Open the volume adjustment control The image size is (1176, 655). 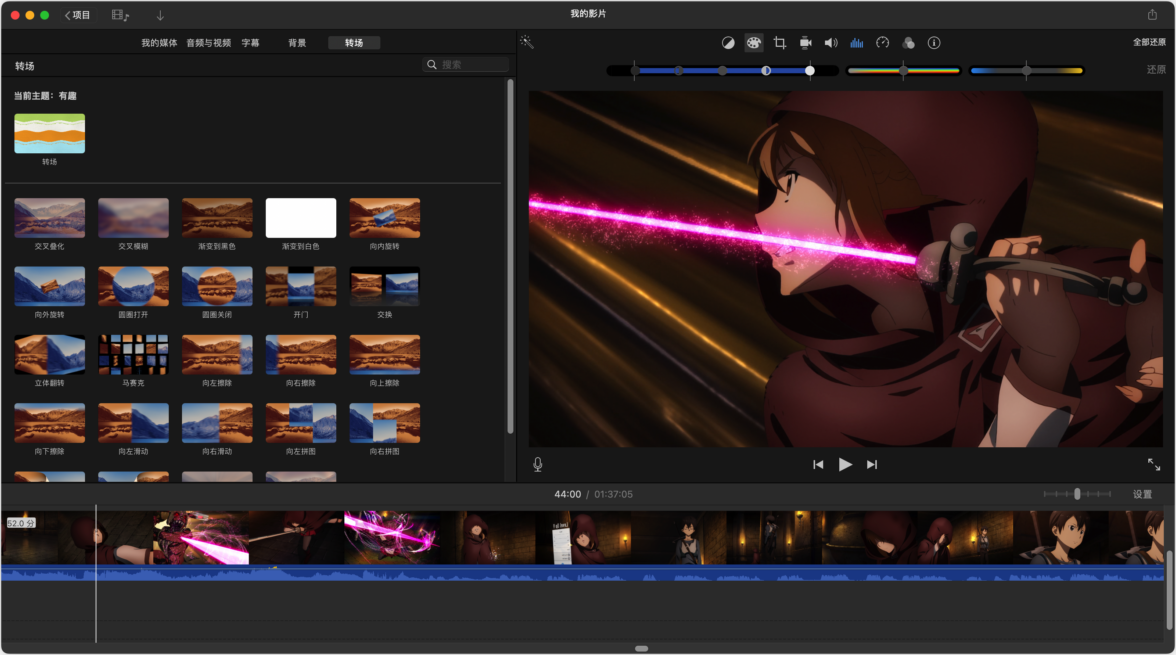(x=831, y=43)
